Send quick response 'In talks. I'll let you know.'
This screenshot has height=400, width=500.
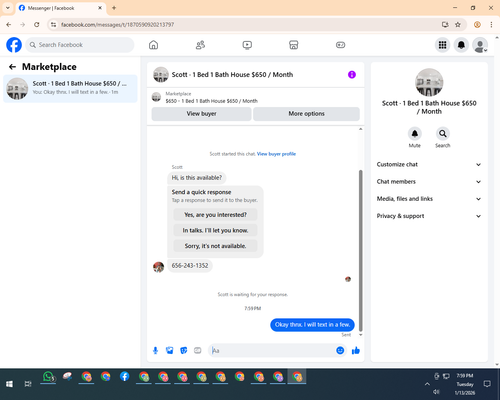click(x=215, y=230)
